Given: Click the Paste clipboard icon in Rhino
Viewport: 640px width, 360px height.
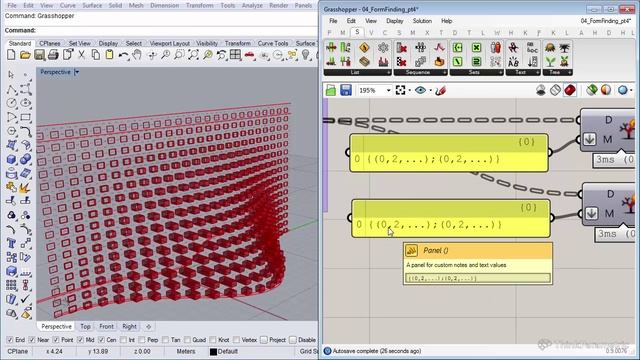Looking at the screenshot, I should tap(109, 54).
